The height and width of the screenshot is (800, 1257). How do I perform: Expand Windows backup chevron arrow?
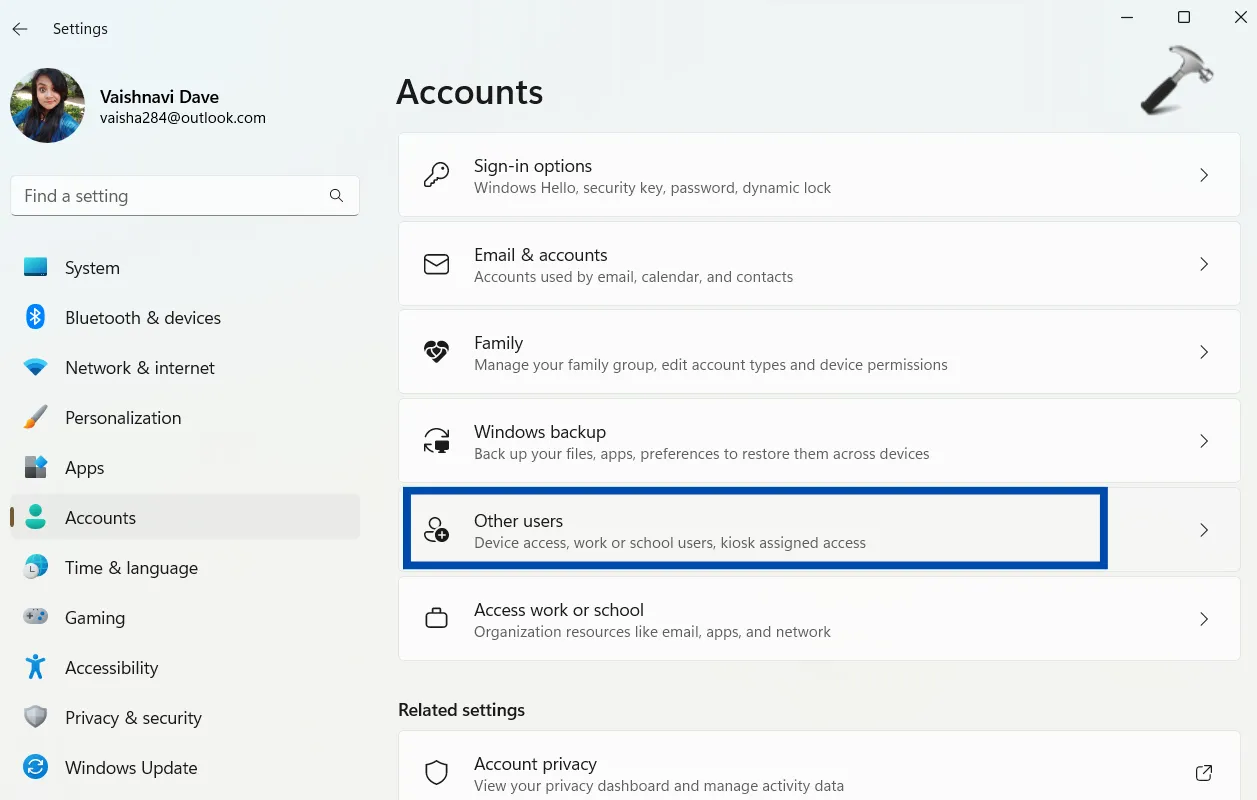point(1204,441)
